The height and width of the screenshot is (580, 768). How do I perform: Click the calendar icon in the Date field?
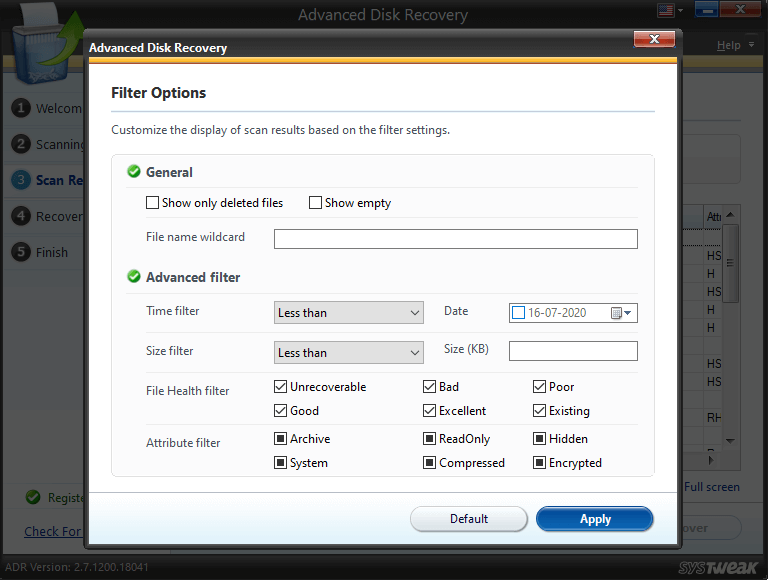click(616, 313)
